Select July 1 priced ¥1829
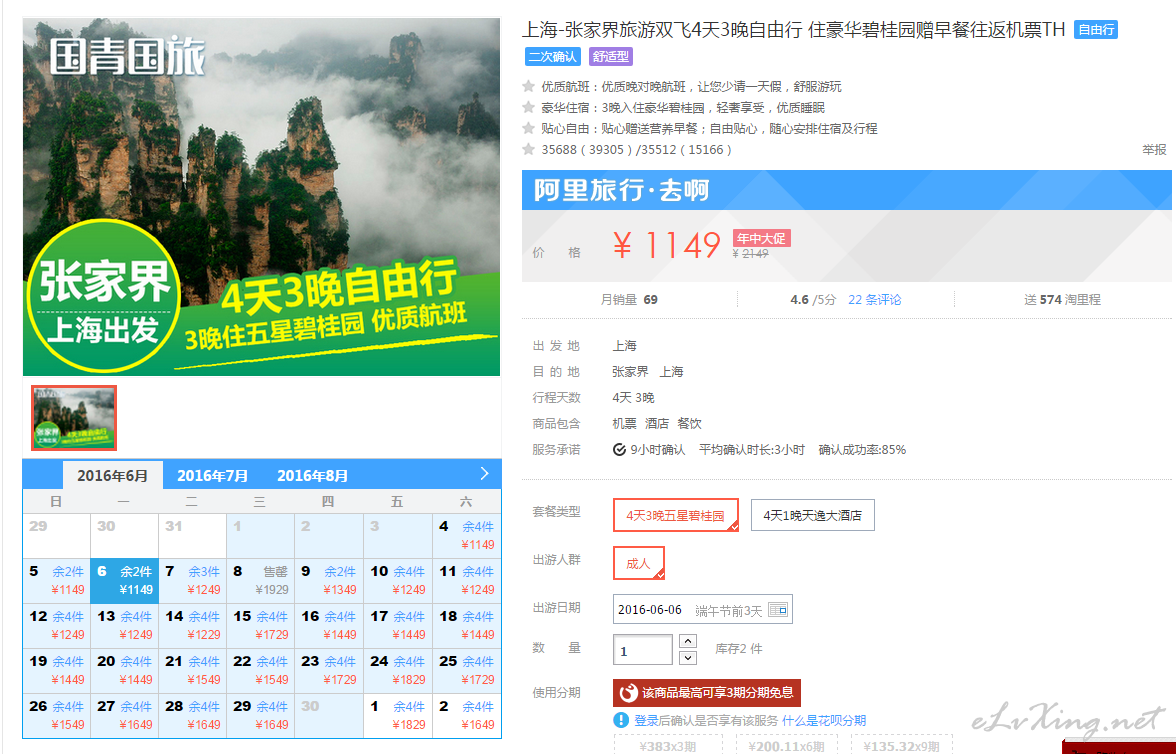This screenshot has height=754, width=1176. click(398, 716)
